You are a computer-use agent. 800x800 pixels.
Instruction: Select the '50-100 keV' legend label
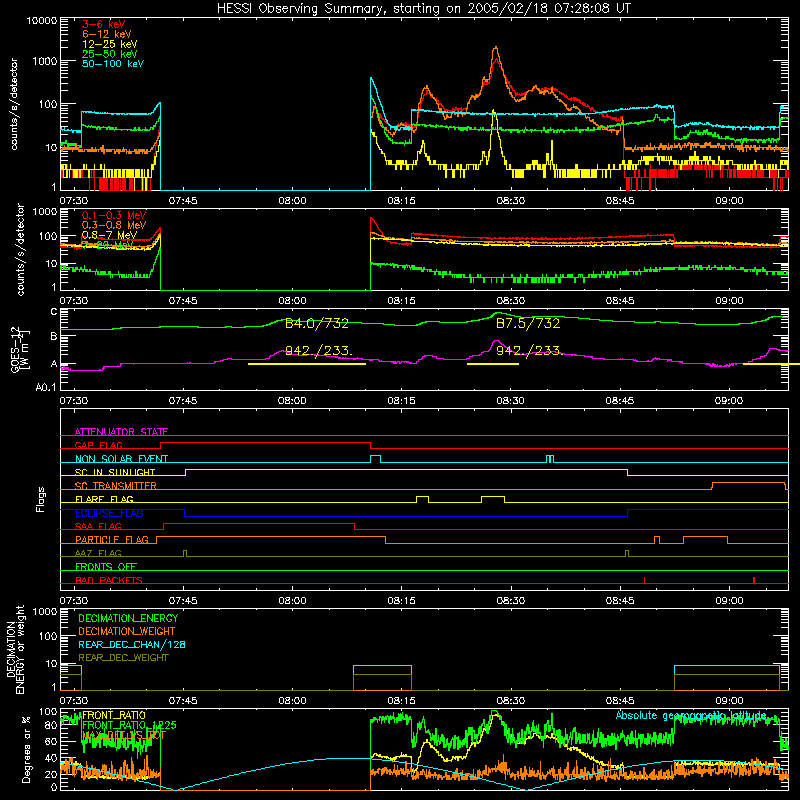[x=113, y=64]
